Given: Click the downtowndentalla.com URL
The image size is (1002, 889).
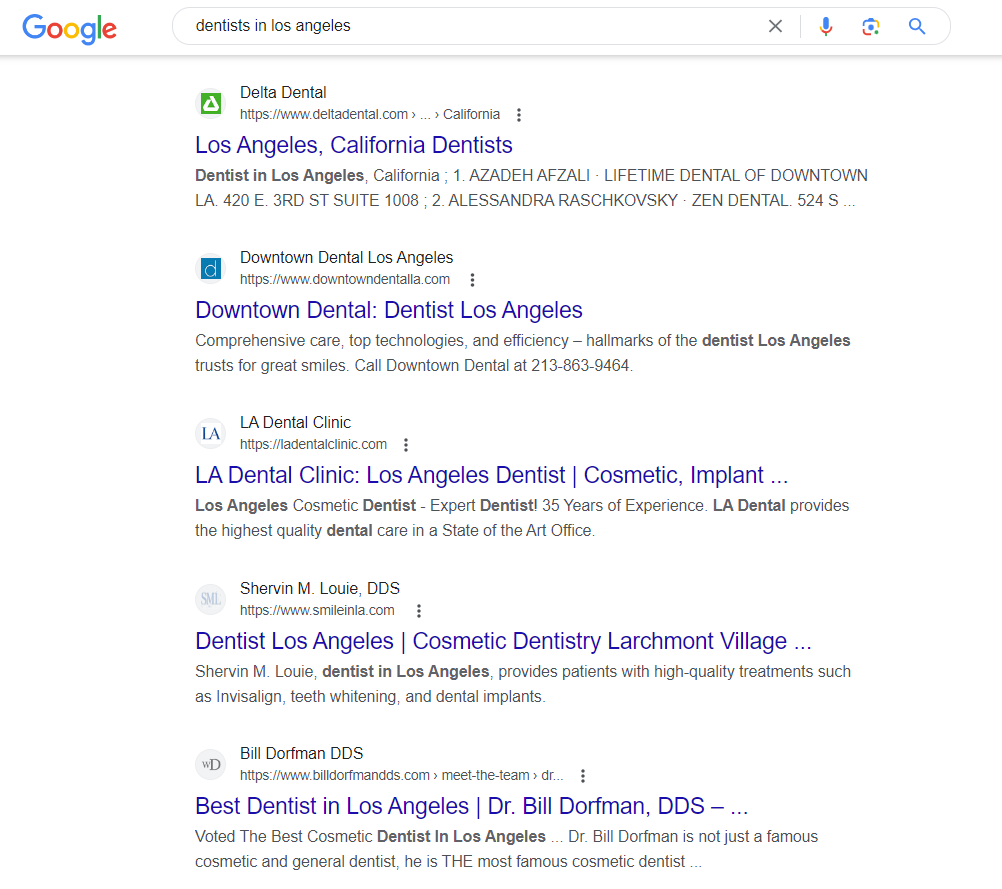Looking at the screenshot, I should pos(345,279).
